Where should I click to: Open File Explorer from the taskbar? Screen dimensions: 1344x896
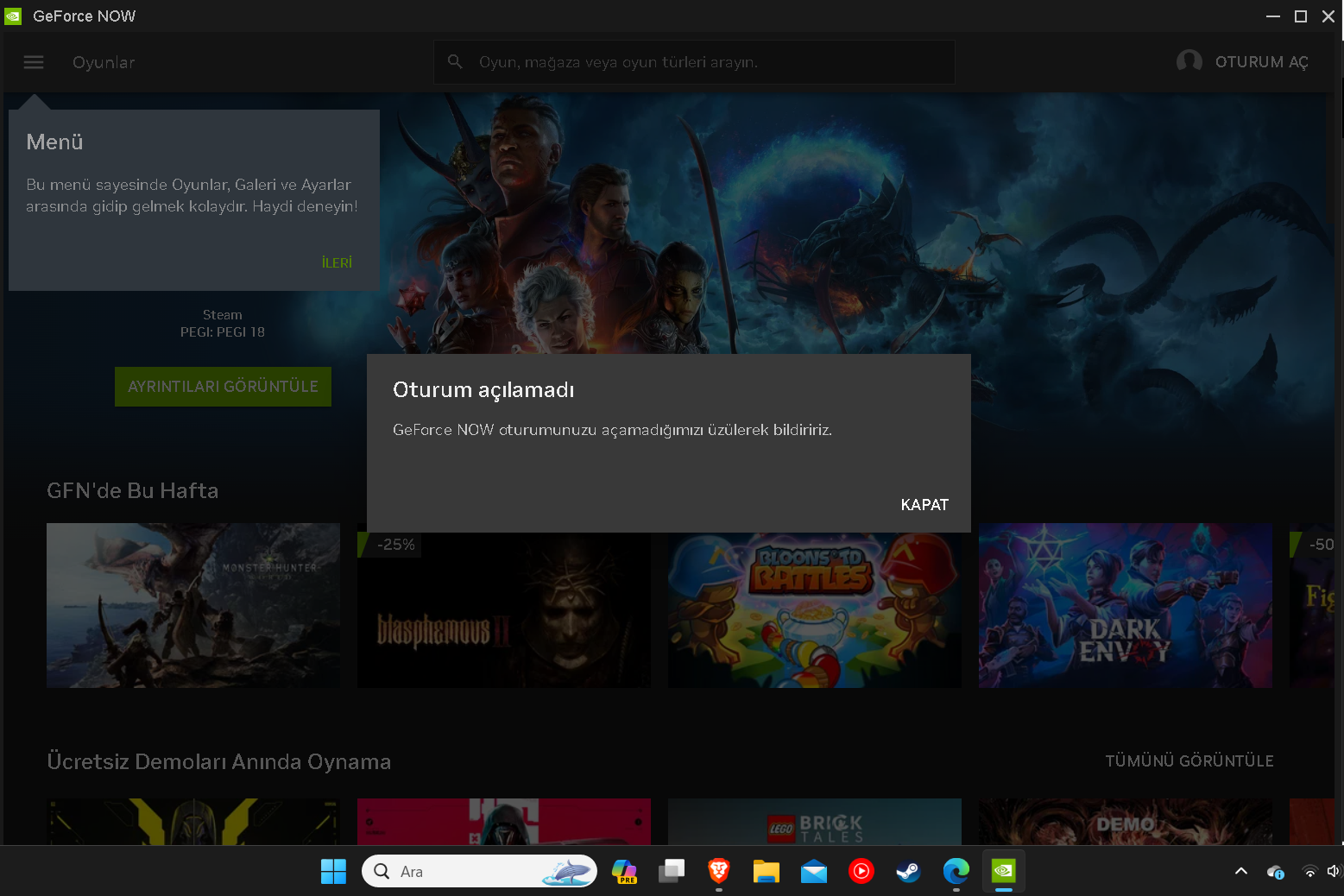click(766, 872)
